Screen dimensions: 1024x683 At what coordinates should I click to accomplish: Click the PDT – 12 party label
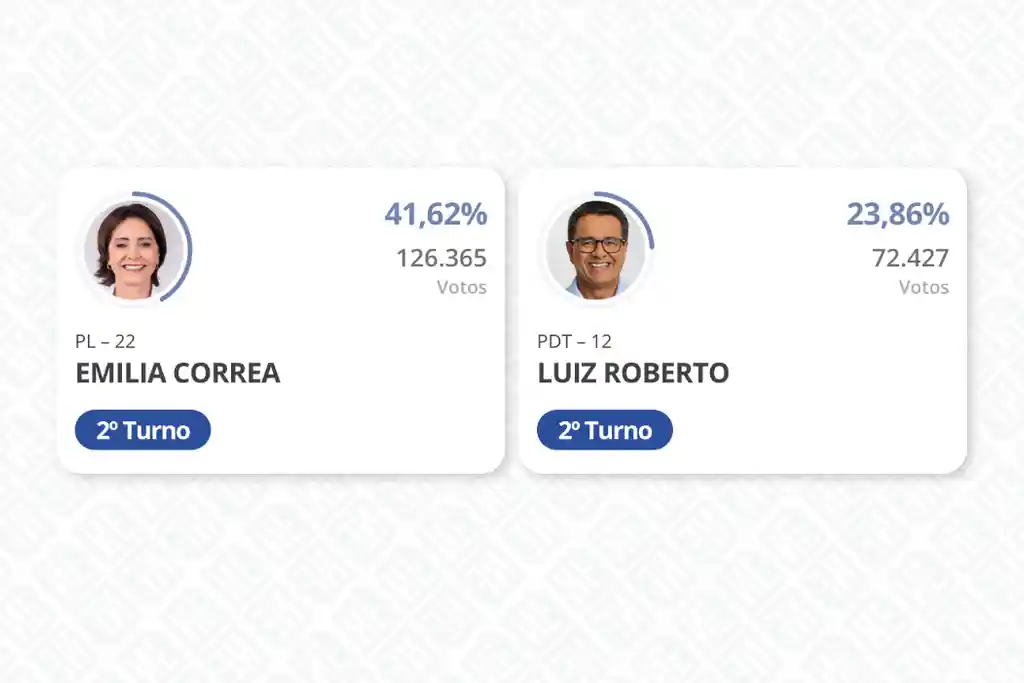click(x=574, y=341)
